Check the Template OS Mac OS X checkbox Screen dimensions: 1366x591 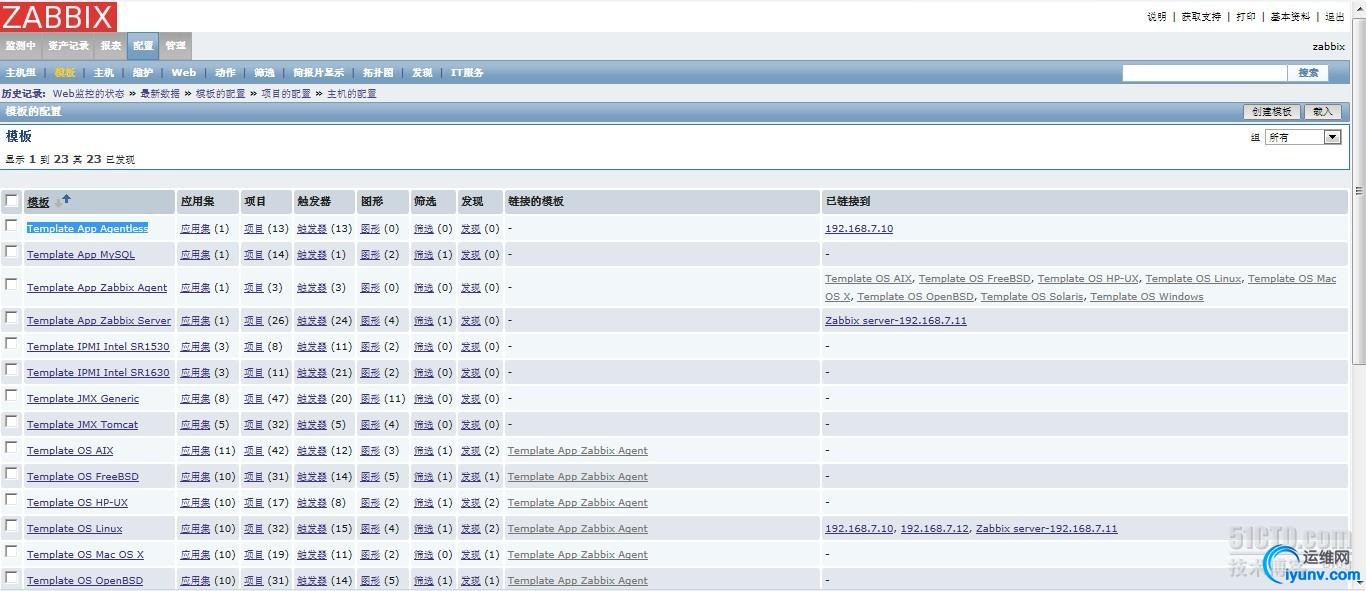[12, 553]
